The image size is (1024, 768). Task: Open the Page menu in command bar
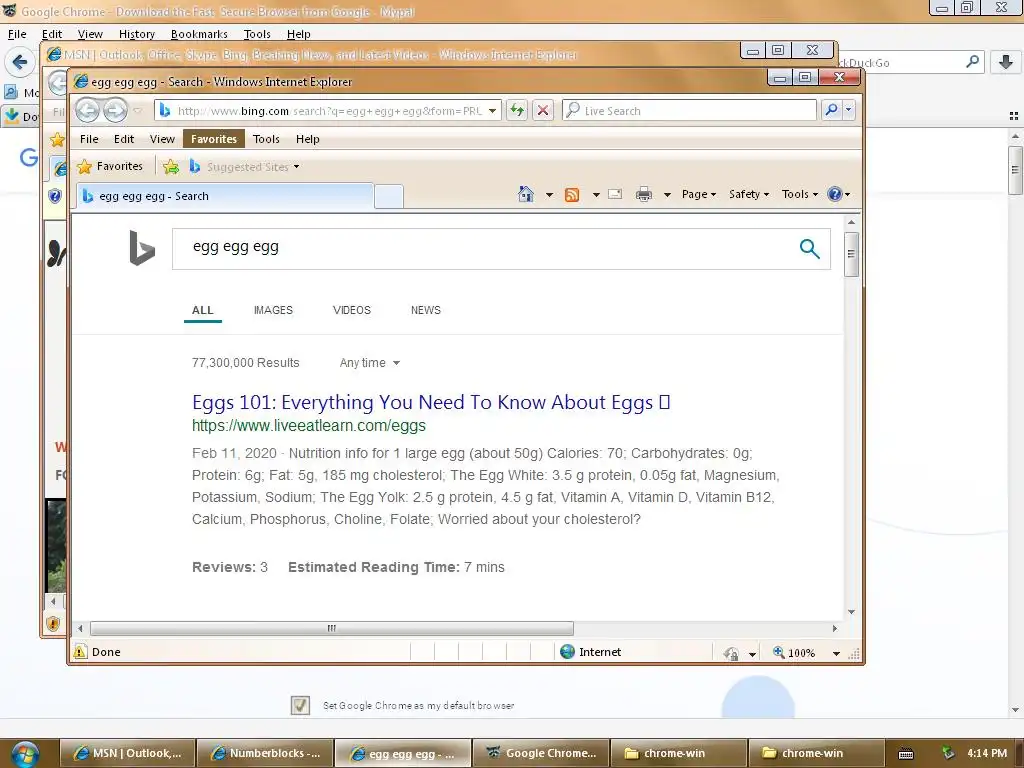[699, 194]
